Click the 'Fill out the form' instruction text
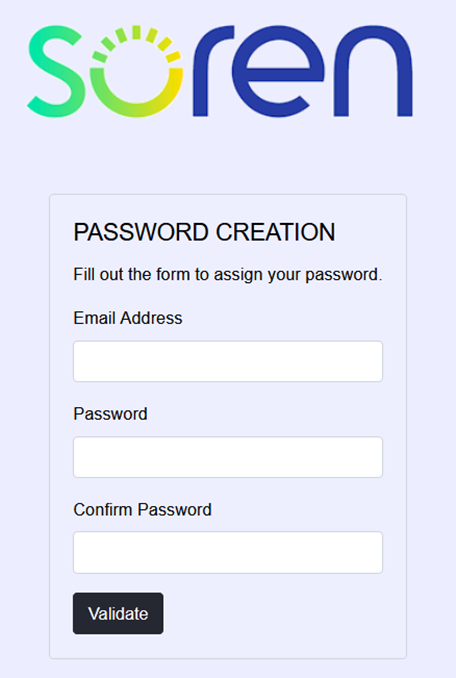Viewport: 456px width, 678px height. (228, 275)
